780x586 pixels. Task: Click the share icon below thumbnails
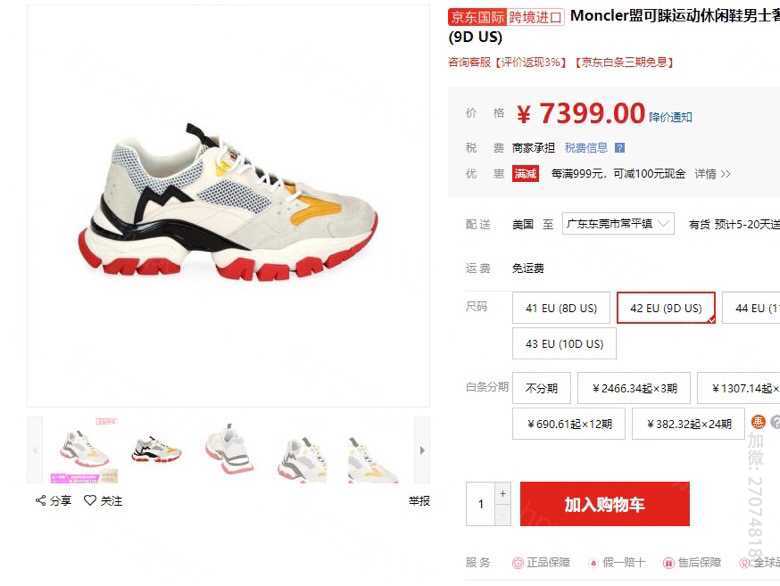point(41,500)
